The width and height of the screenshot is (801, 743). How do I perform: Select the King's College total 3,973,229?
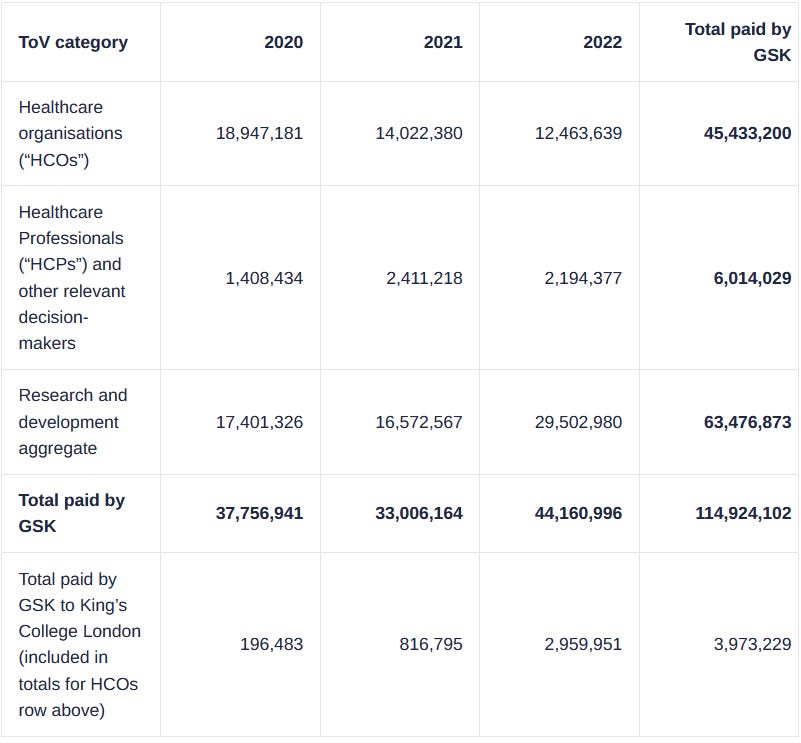pyautogui.click(x=752, y=644)
